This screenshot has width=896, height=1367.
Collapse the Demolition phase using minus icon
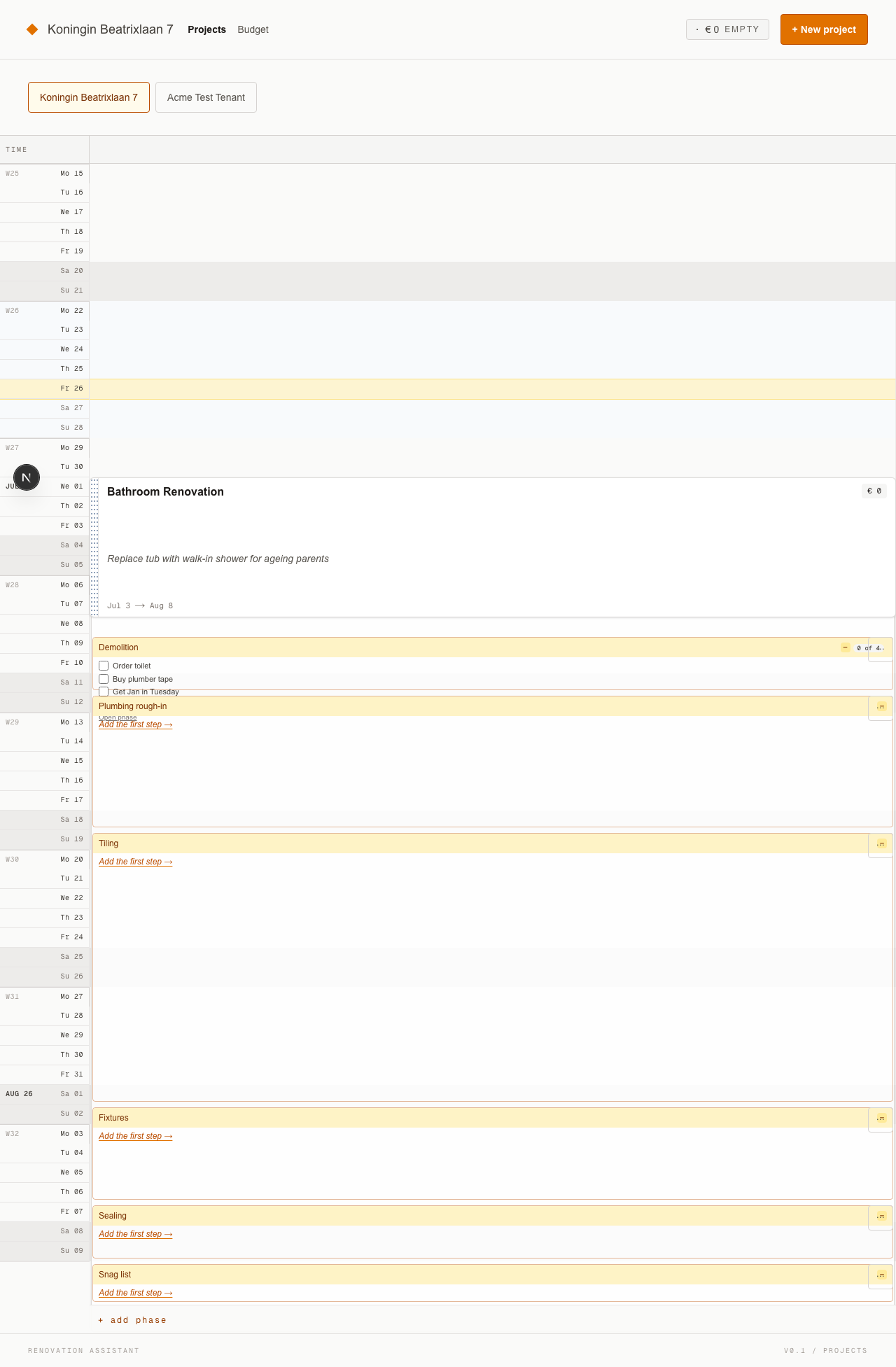(846, 647)
